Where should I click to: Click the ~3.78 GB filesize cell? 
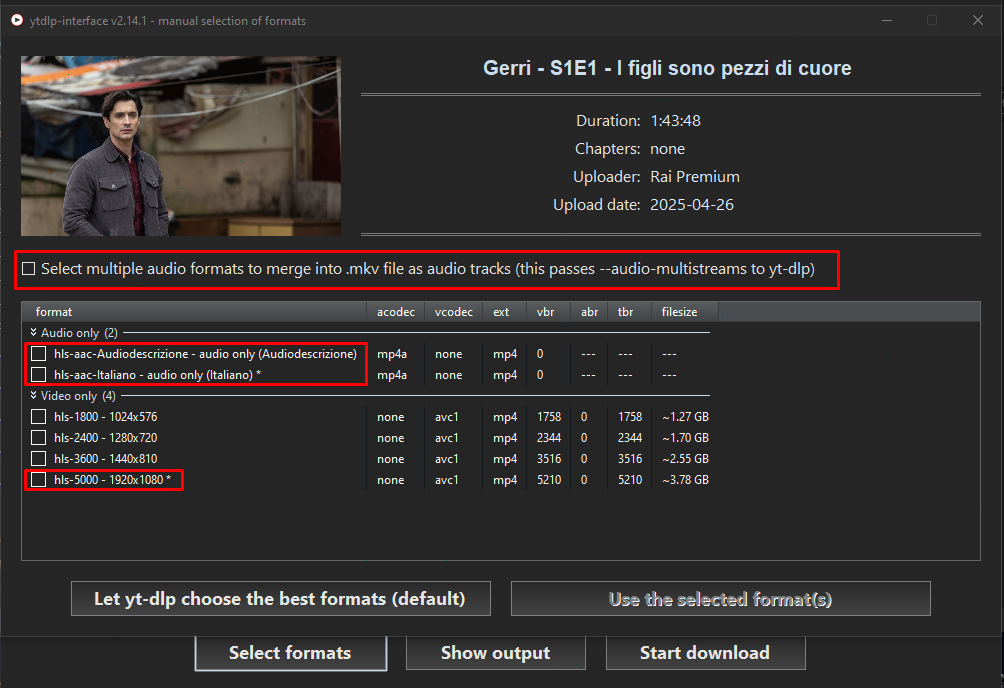(685, 480)
